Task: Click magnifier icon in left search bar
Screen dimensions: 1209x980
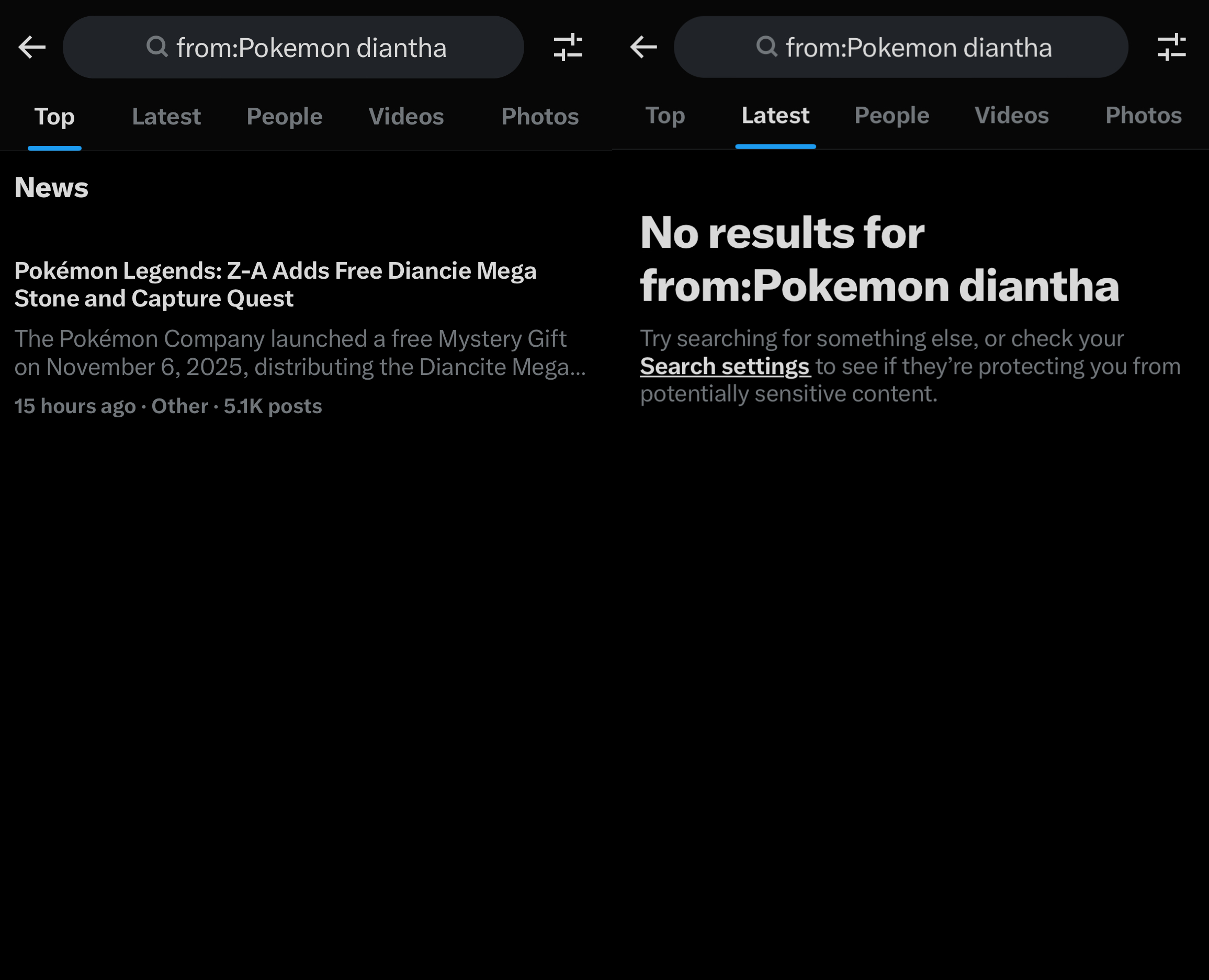Action: coord(157,47)
